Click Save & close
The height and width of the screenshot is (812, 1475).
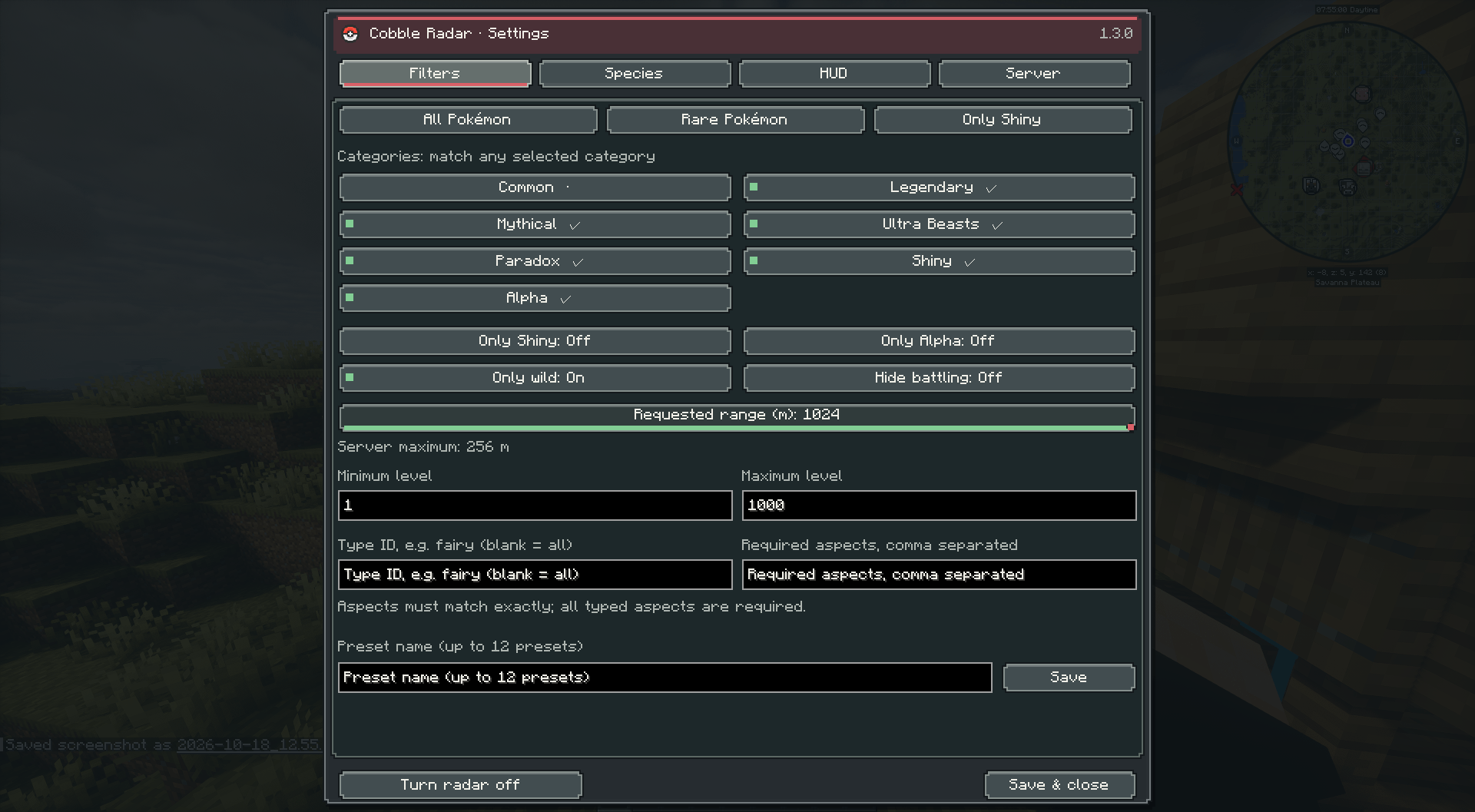tap(1059, 785)
